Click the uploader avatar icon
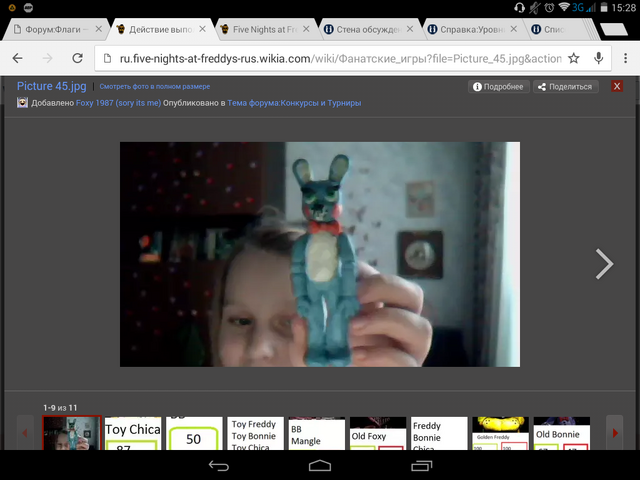 click(22, 102)
